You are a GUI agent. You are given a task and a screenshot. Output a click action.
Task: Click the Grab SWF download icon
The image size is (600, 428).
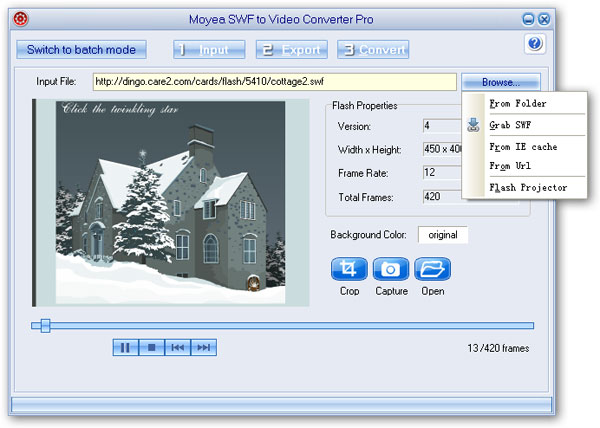[x=473, y=125]
